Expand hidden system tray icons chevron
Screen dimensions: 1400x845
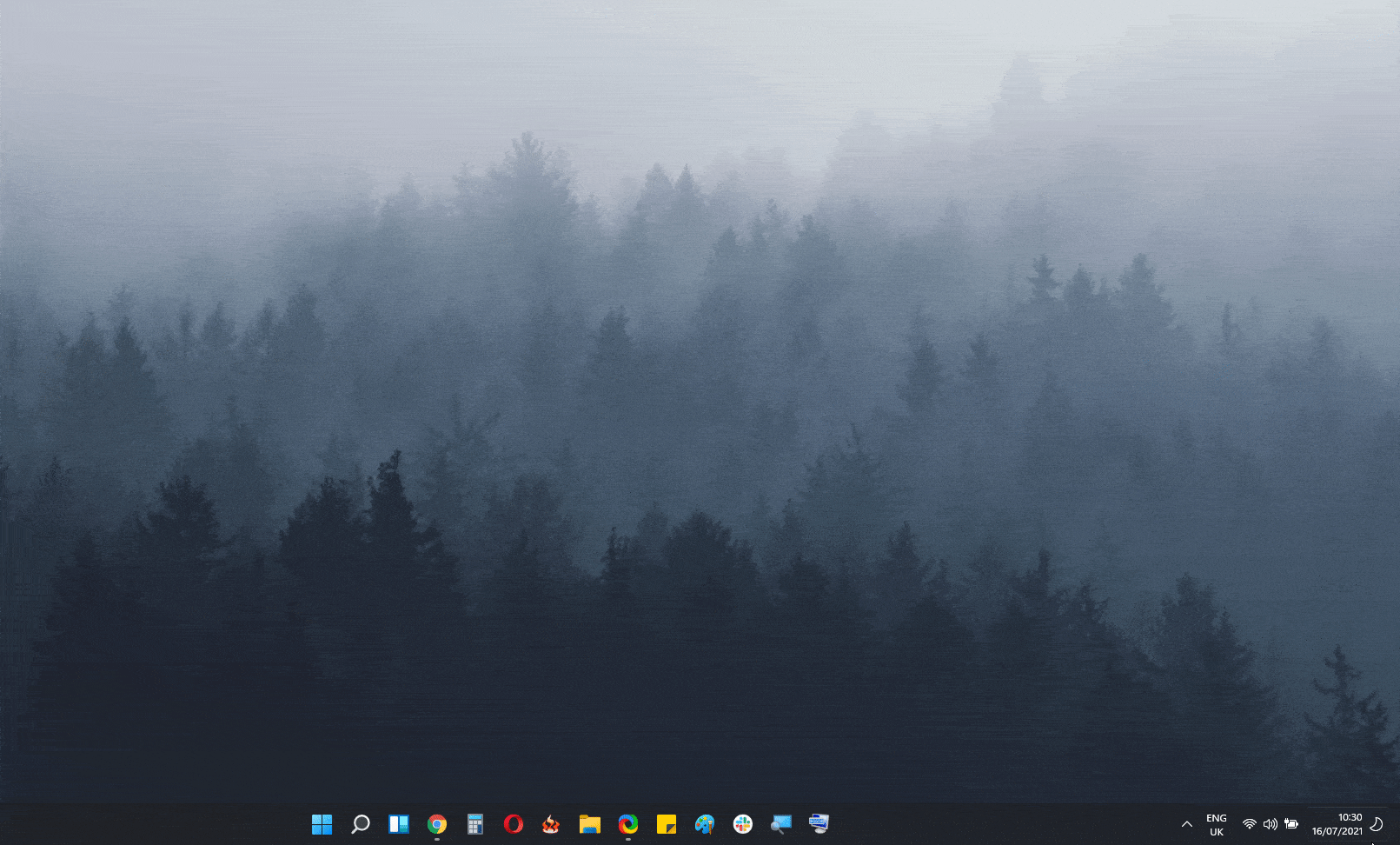pos(1186,824)
